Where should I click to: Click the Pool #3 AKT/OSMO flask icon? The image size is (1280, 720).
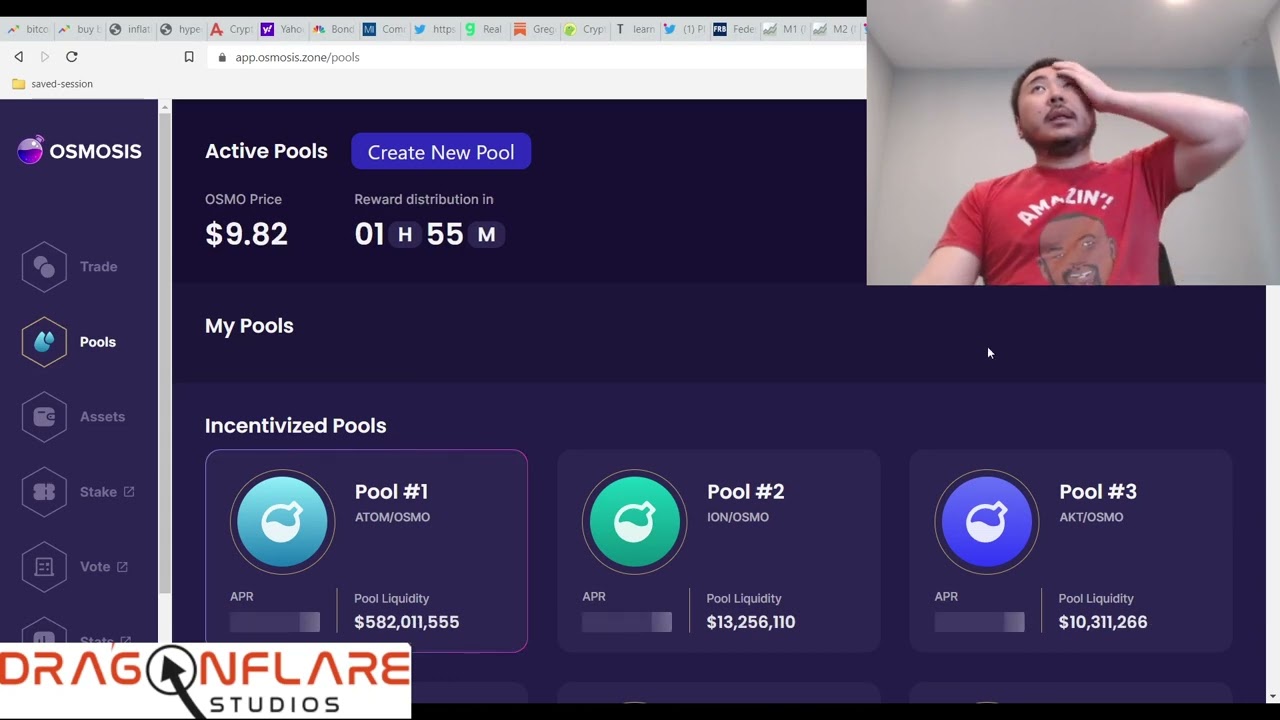pos(986,521)
